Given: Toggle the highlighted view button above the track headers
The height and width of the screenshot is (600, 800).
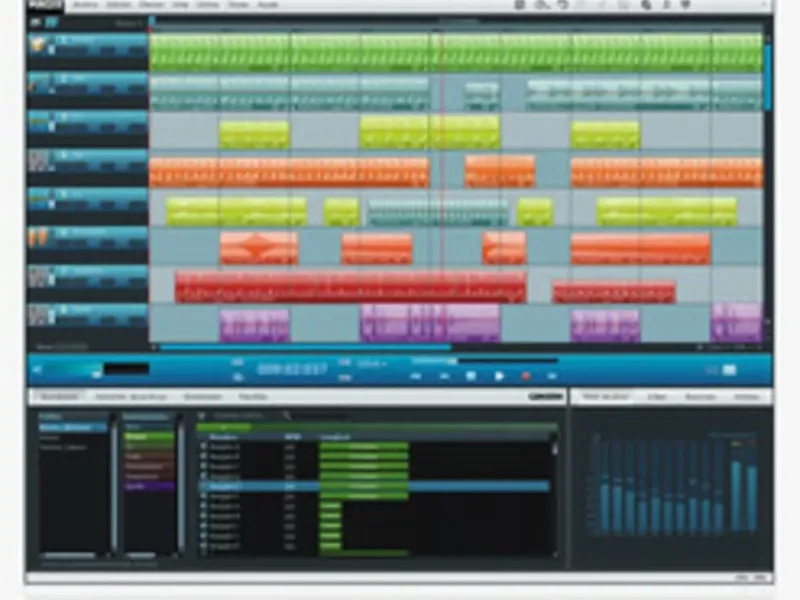Looking at the screenshot, I should click(52, 22).
